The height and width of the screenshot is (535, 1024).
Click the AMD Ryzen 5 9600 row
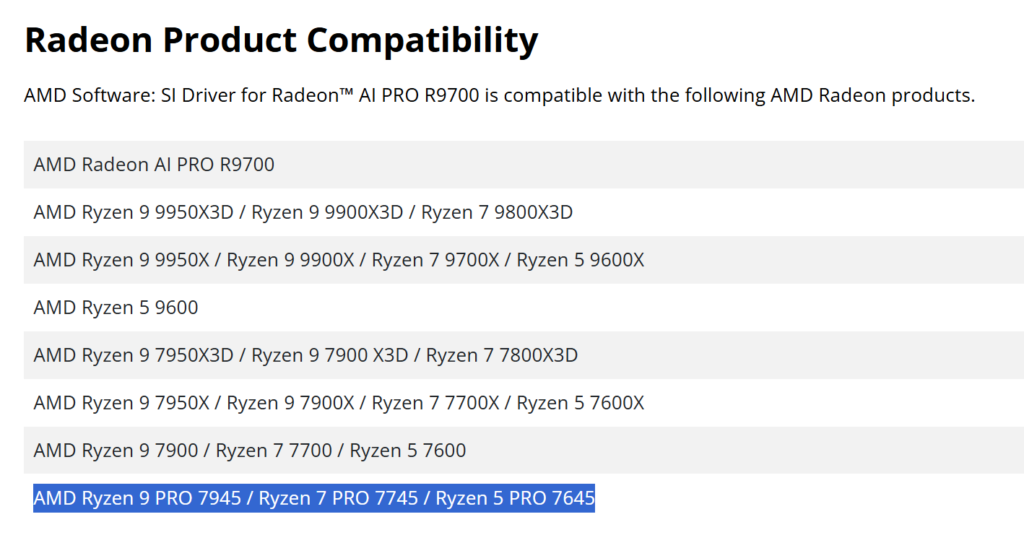(116, 307)
